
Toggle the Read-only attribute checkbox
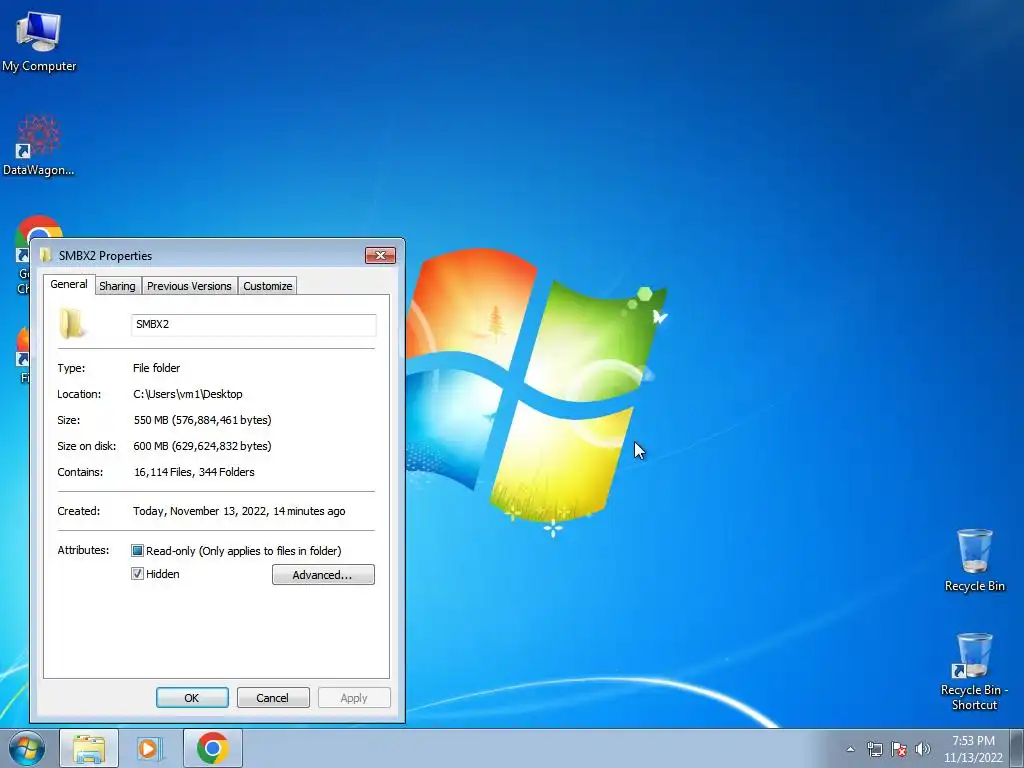137,551
